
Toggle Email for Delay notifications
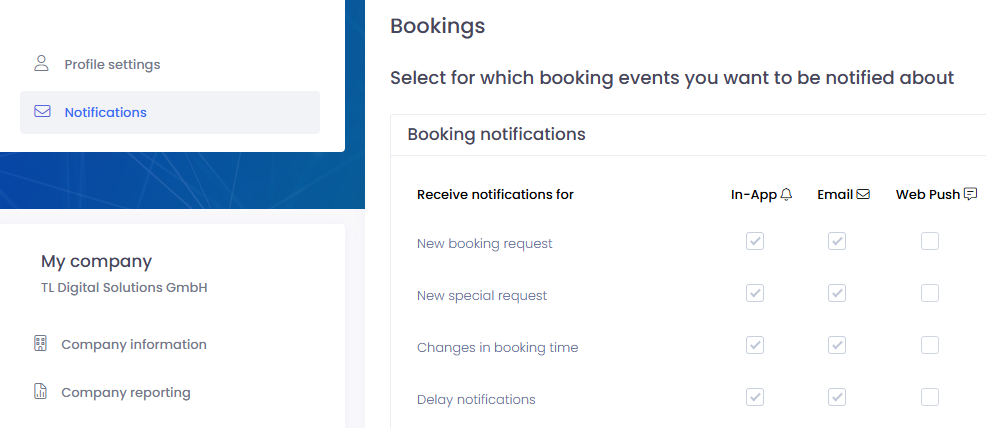837,397
